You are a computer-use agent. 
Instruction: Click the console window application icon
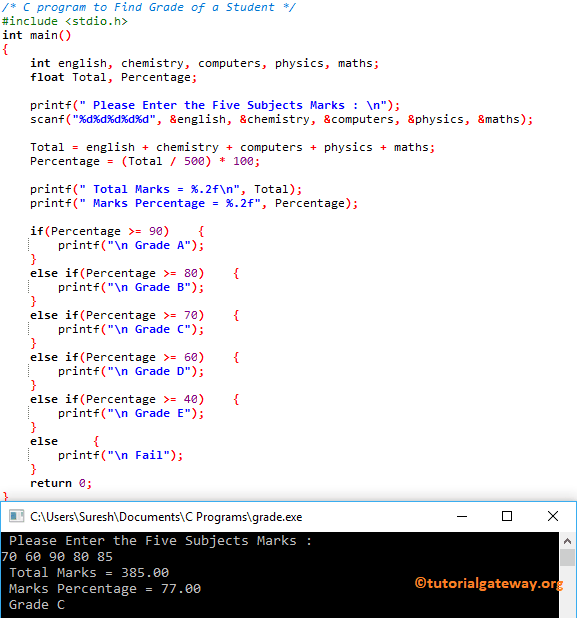[x=16, y=516]
